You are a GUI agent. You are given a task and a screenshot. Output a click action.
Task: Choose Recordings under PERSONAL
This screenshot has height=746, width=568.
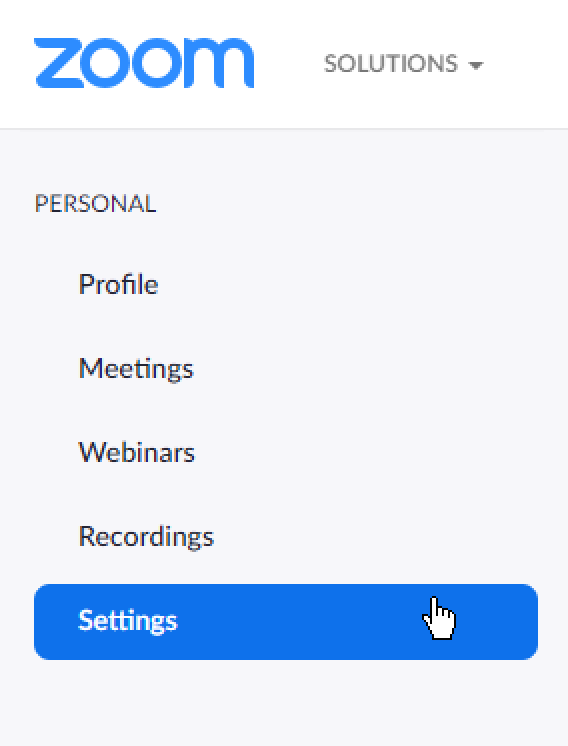[146, 537]
